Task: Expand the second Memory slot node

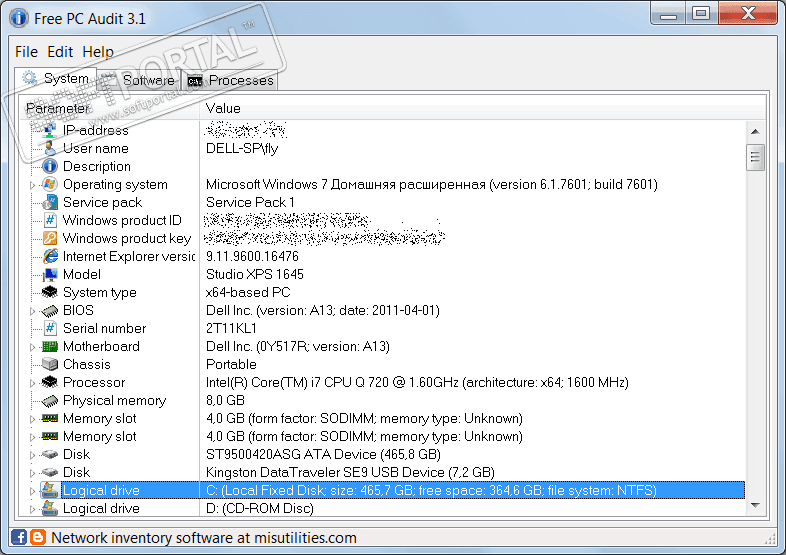Action: coord(33,437)
